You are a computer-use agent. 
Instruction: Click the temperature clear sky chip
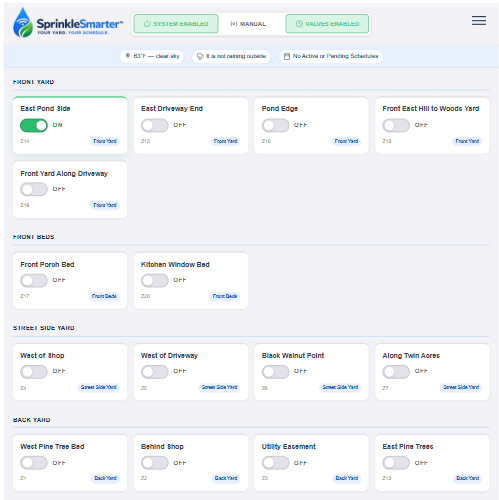click(152, 56)
